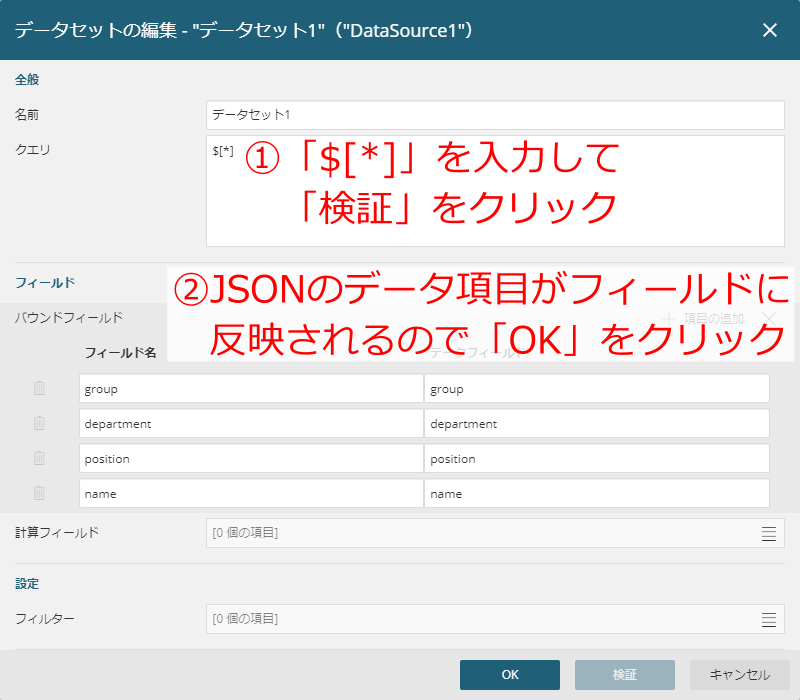This screenshot has height=700, width=800.
Task: Open the 計算フィールド collection editor icon
Action: (x=768, y=533)
